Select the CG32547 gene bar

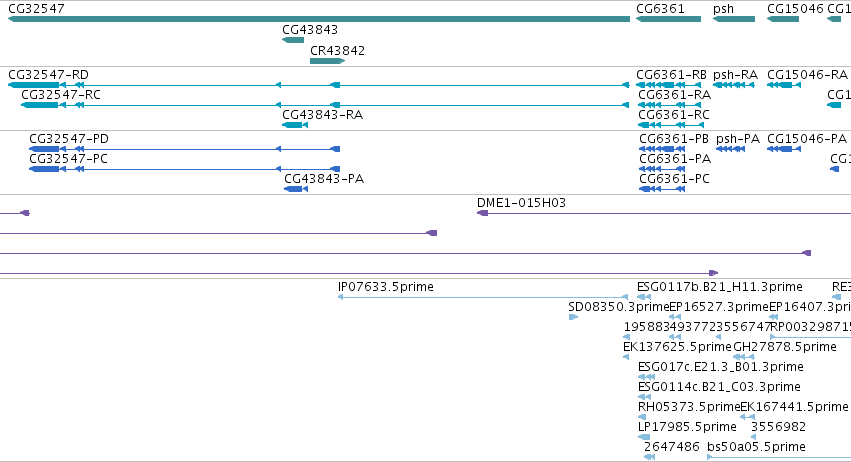point(319,19)
